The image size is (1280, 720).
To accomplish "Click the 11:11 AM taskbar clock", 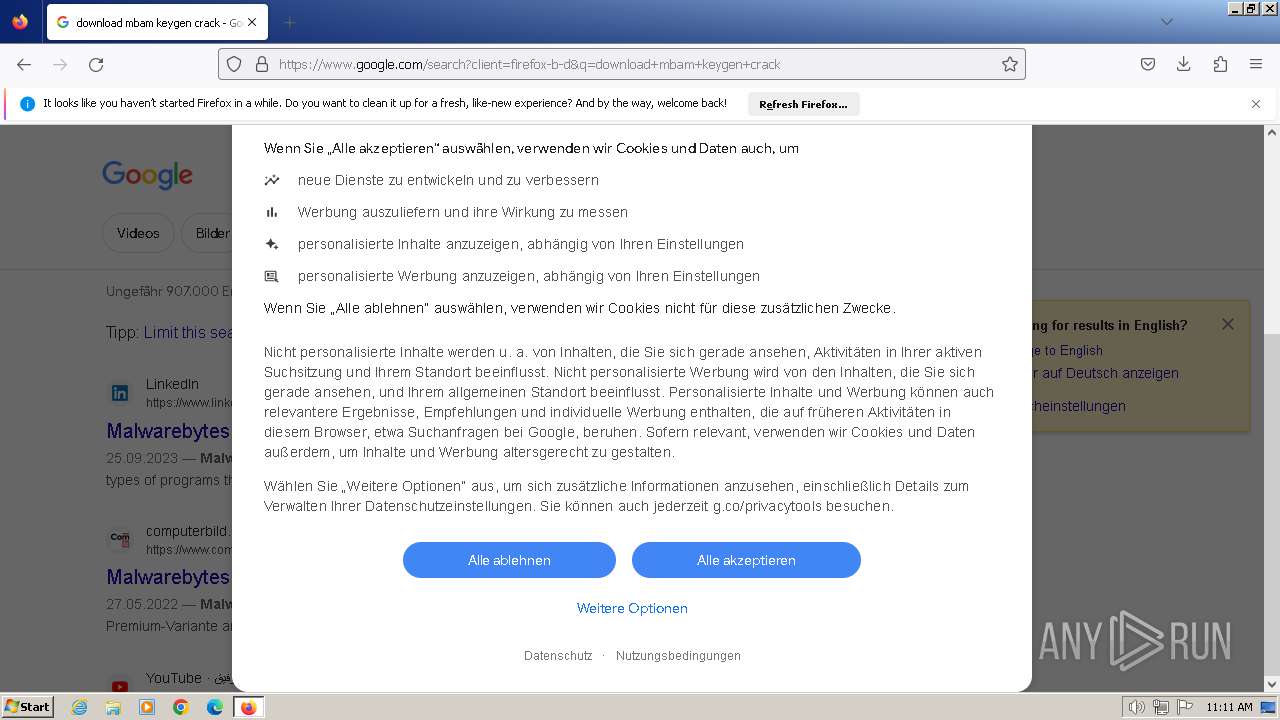I will pyautogui.click(x=1230, y=707).
